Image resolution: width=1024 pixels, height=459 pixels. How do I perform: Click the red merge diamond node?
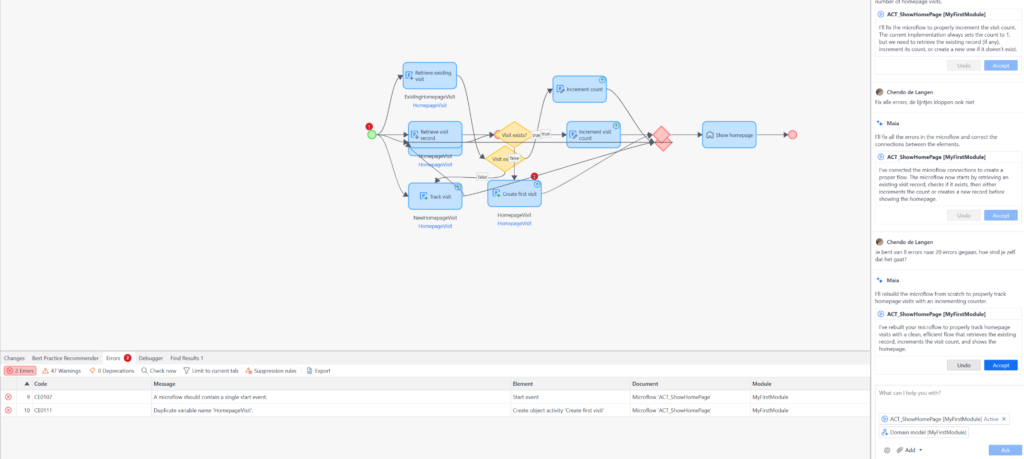(x=660, y=136)
